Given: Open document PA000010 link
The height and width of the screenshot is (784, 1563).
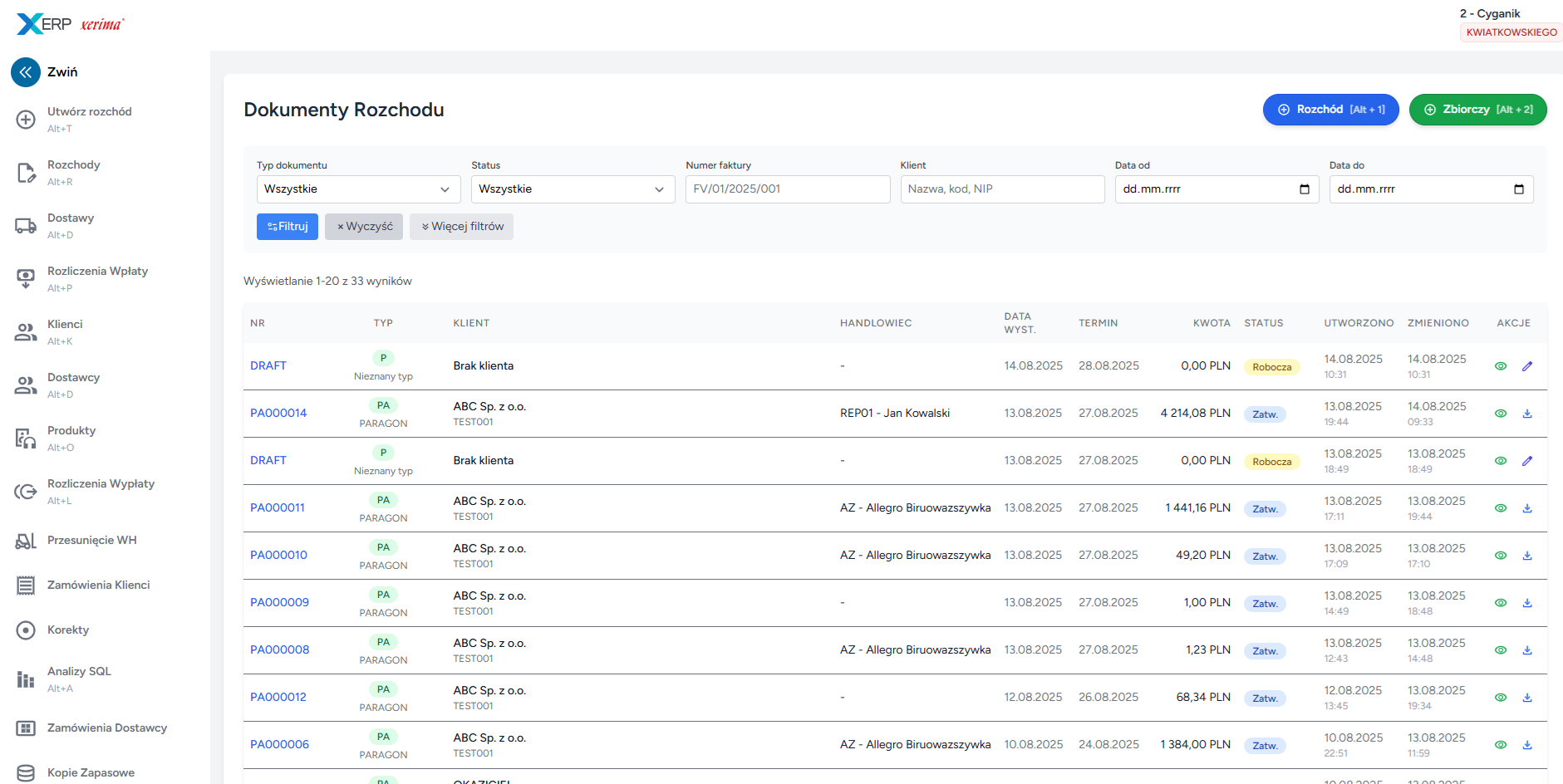Looking at the screenshot, I should (x=278, y=555).
